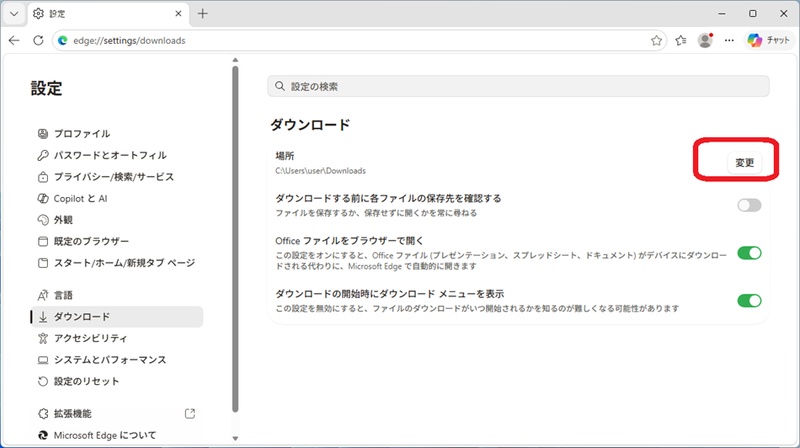Open a new tab with the plus button
Viewport: 800px width, 448px height.
tap(203, 14)
